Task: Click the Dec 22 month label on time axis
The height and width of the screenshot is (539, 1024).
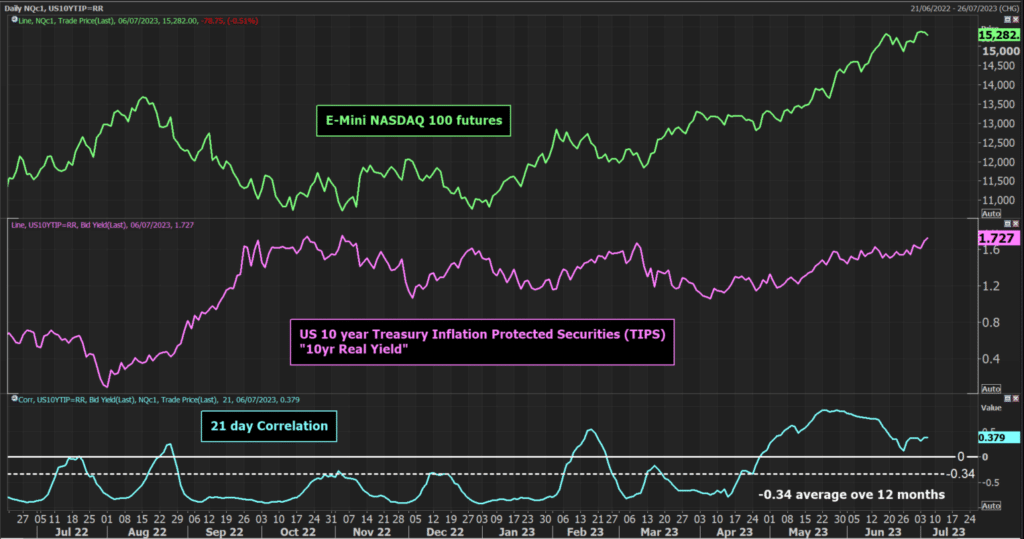Action: [445, 532]
